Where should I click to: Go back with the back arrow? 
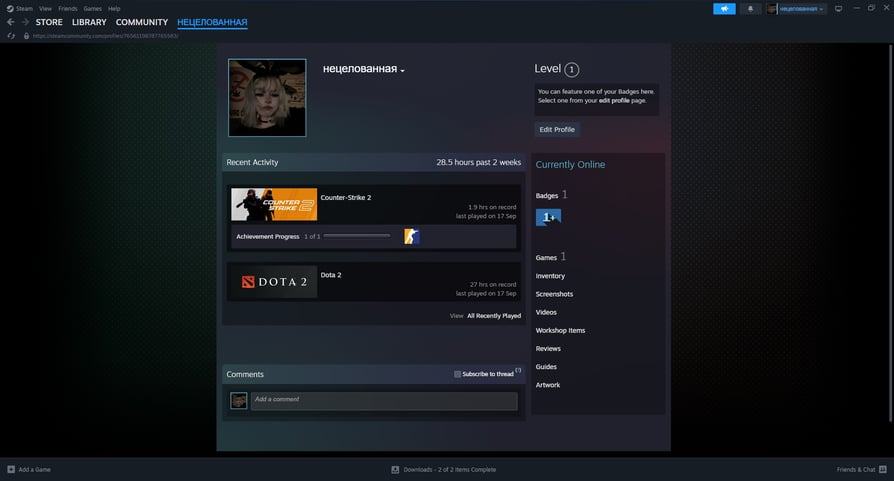(x=11, y=22)
